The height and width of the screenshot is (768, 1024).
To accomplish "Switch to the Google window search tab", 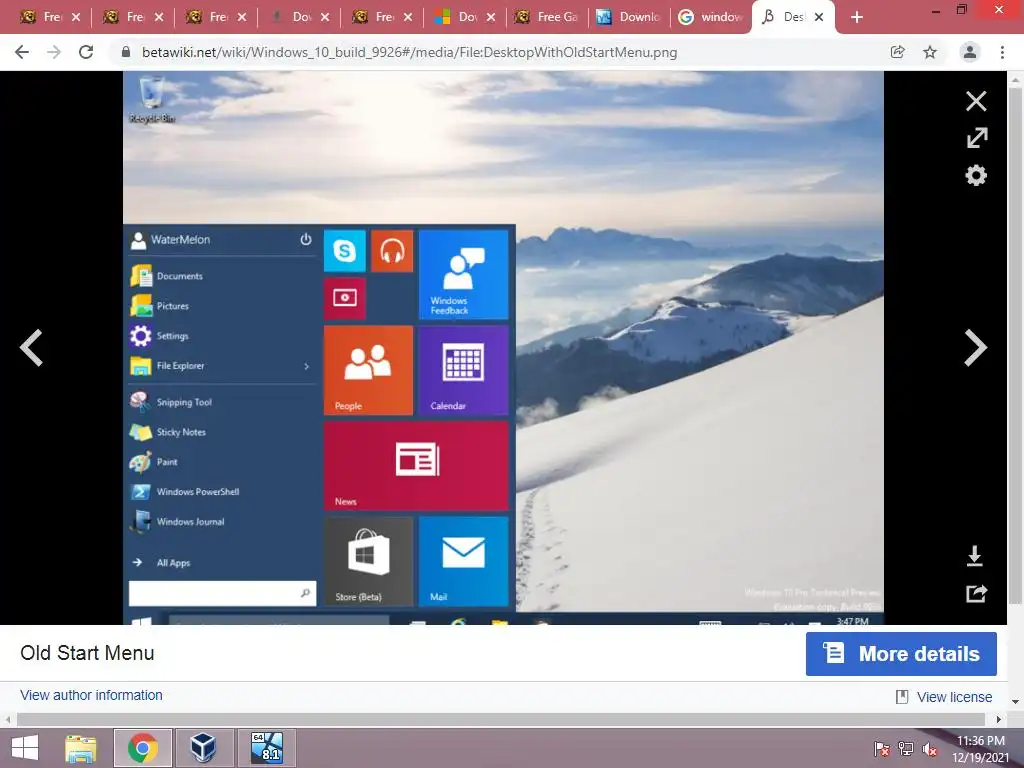I will tap(711, 17).
